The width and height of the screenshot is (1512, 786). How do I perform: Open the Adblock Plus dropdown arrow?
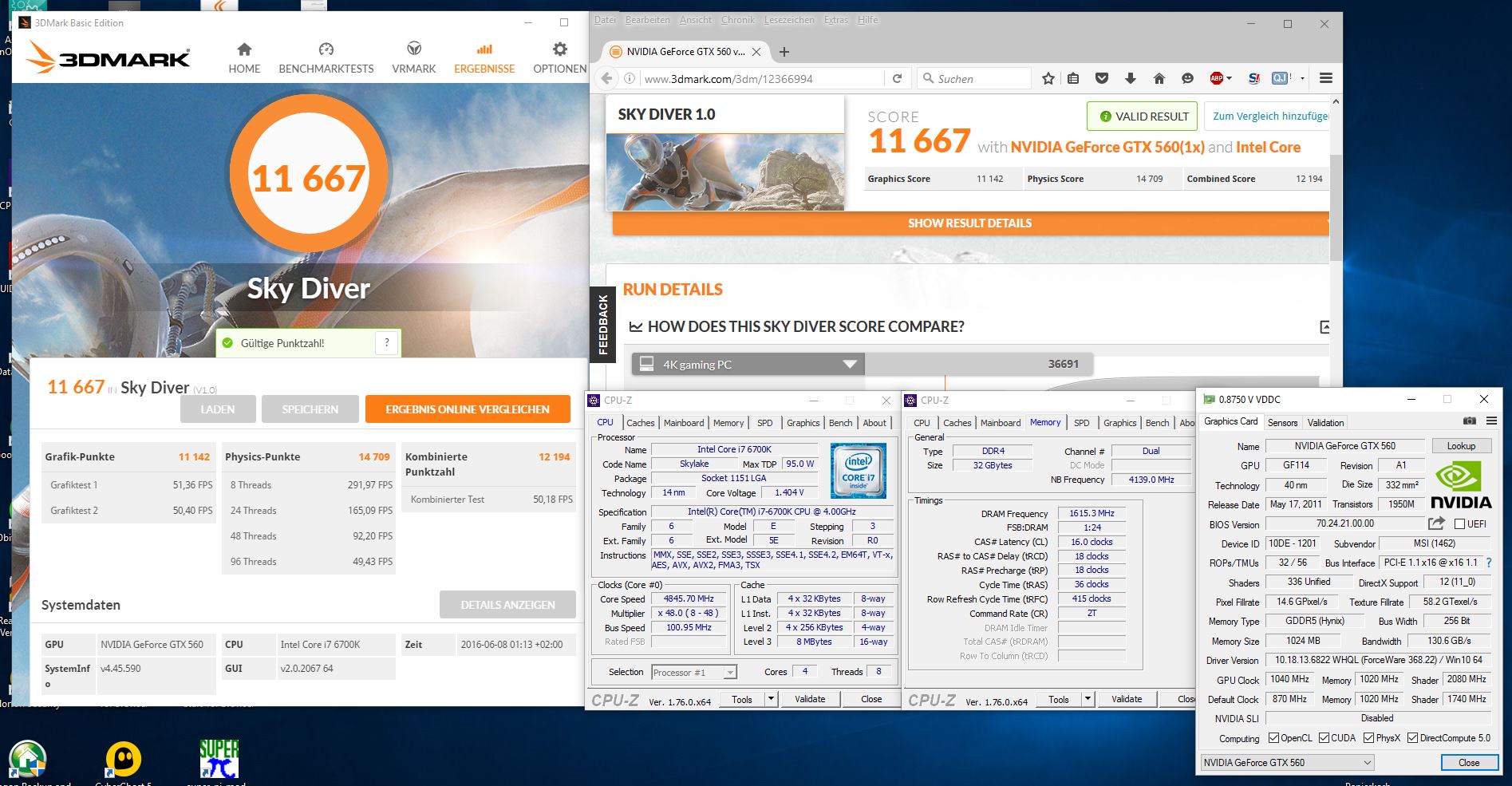pos(1229,78)
